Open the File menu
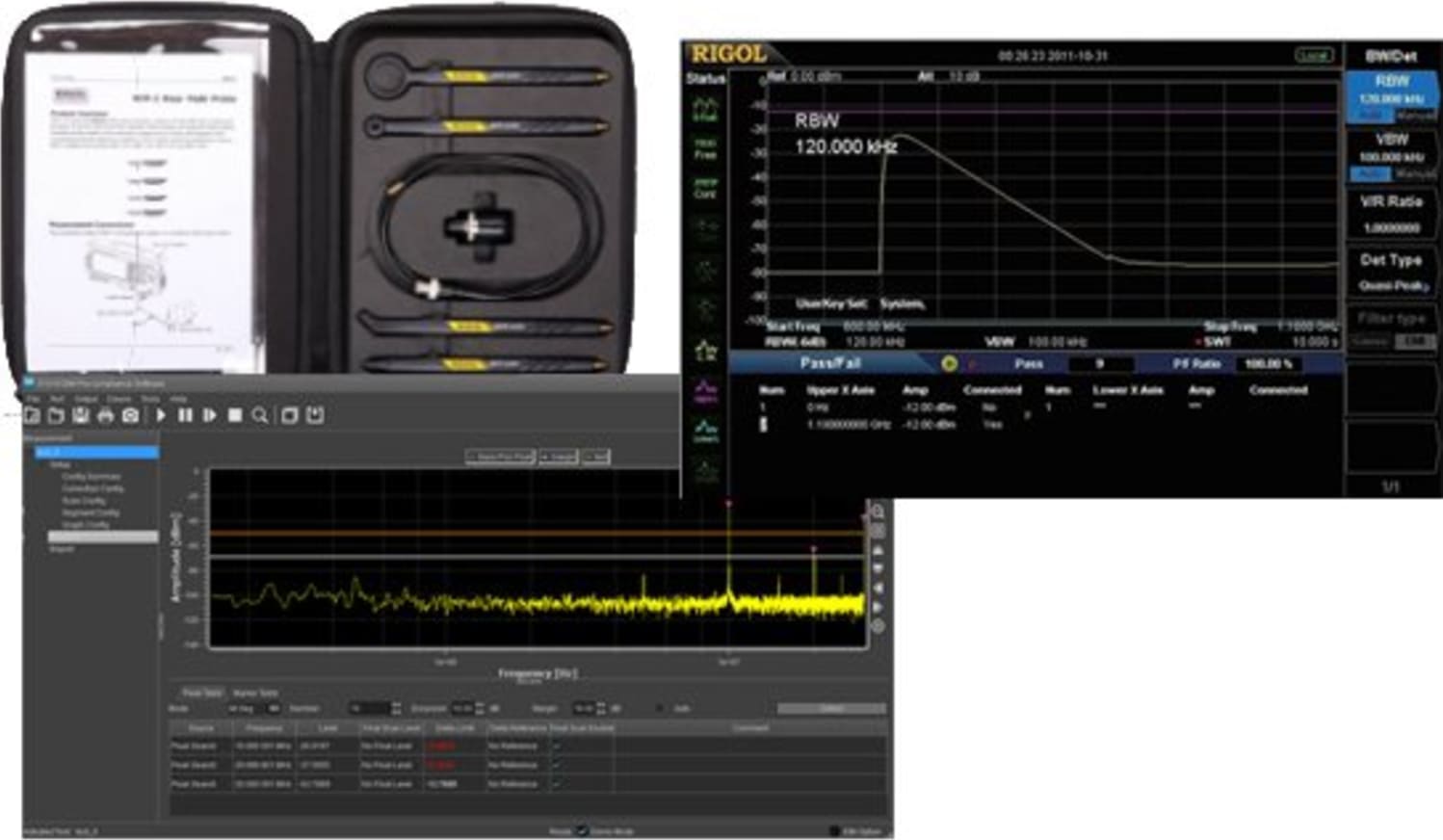 coord(33,398)
